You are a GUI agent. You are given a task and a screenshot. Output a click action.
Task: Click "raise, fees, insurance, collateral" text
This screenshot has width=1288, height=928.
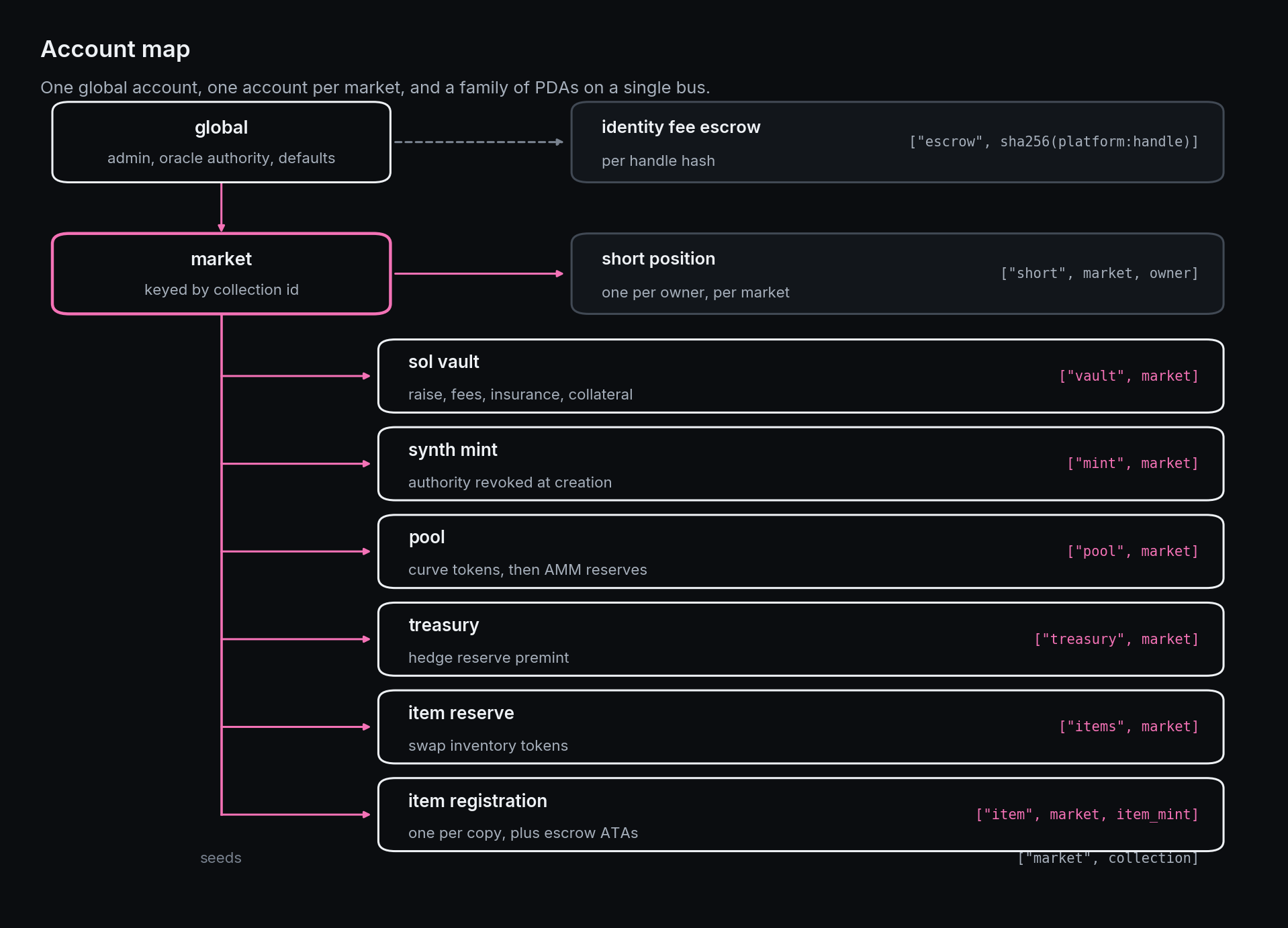[x=520, y=394]
